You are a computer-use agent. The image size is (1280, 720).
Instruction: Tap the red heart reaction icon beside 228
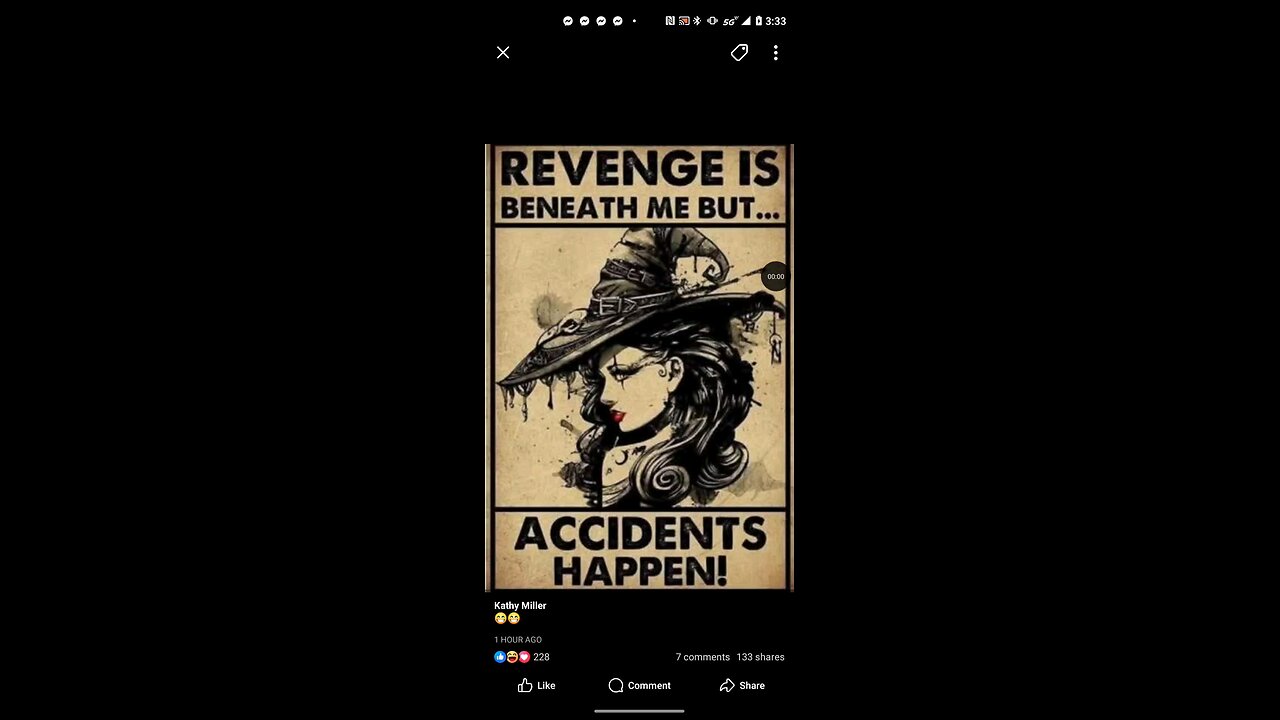click(524, 657)
